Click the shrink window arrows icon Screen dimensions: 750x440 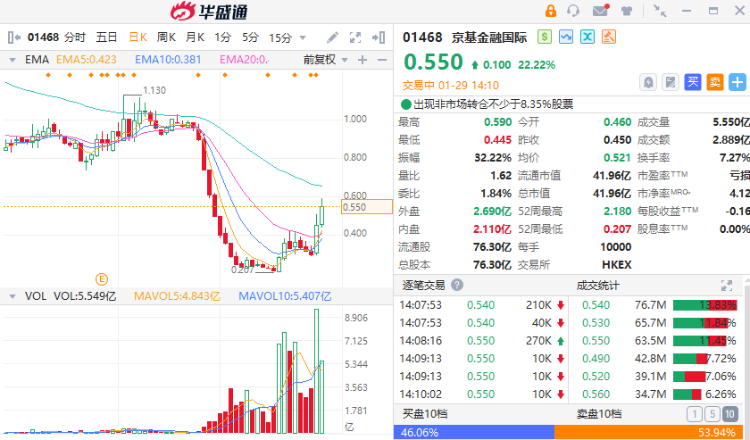660,11
